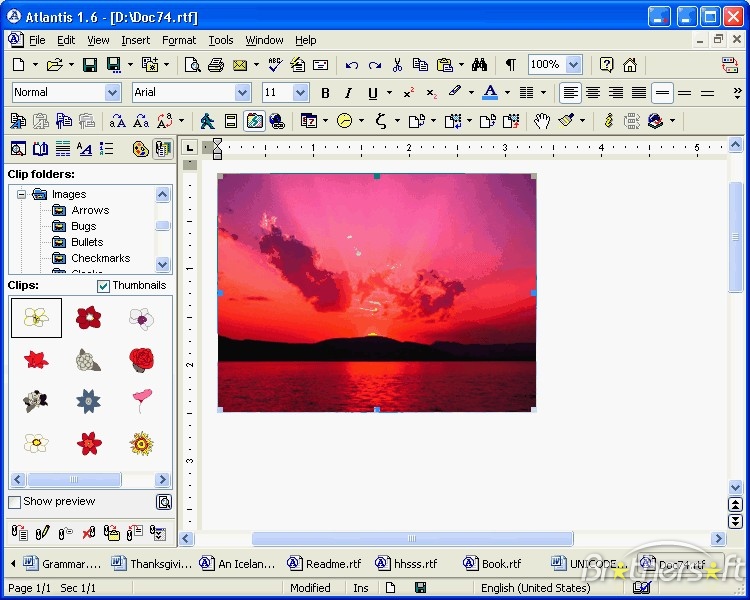Open the Format menu
This screenshot has width=750, height=600.
(179, 40)
